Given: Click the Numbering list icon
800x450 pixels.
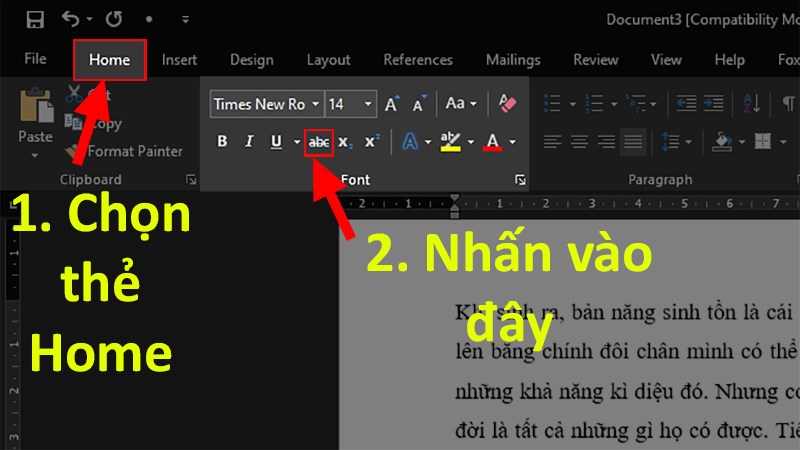Looking at the screenshot, I should (594, 103).
